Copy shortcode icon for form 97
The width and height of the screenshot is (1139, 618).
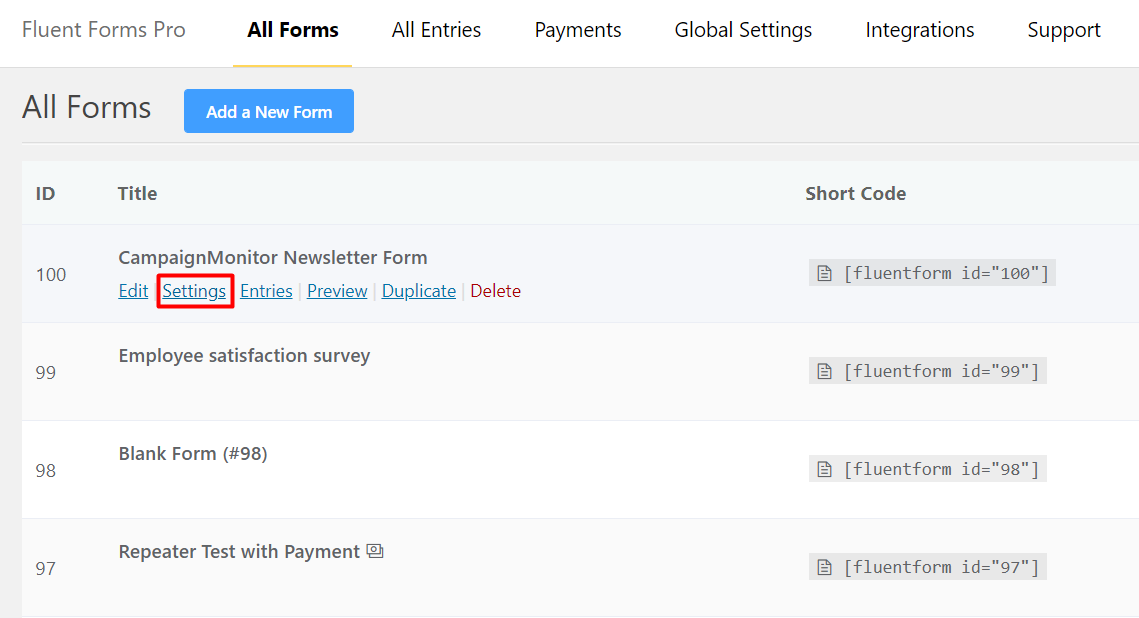825,568
